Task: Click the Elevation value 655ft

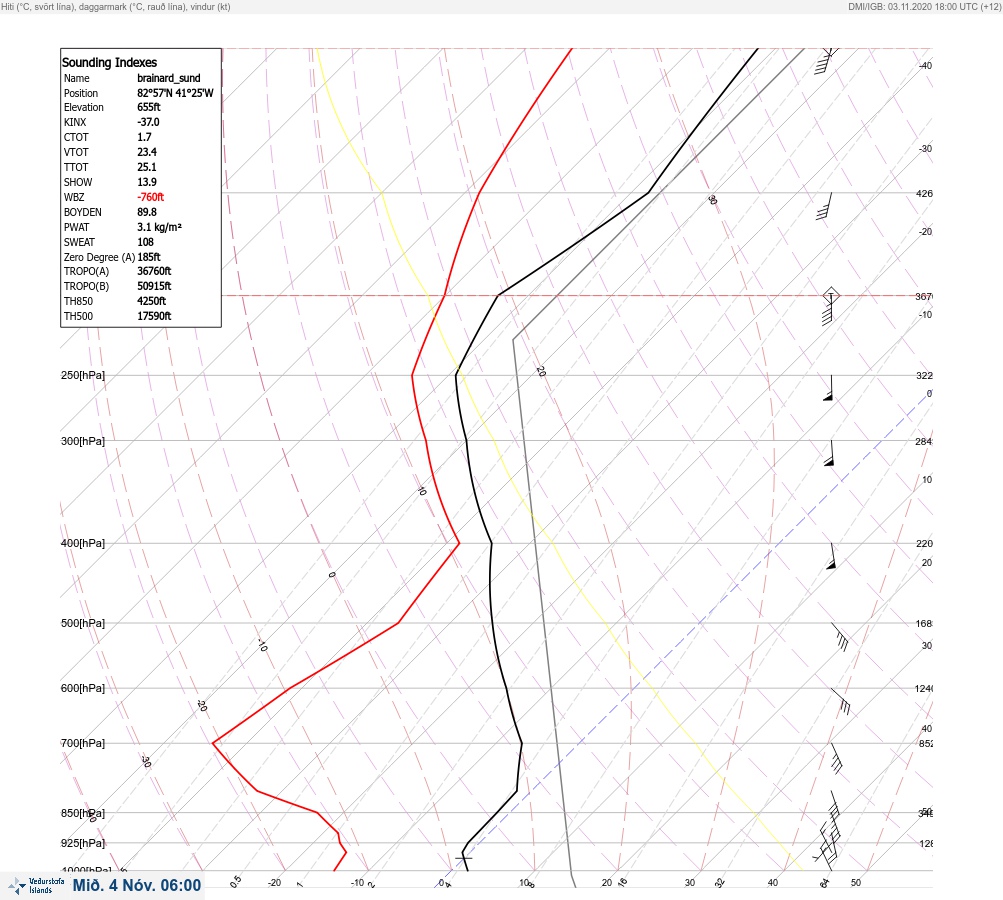Action: coord(148,107)
